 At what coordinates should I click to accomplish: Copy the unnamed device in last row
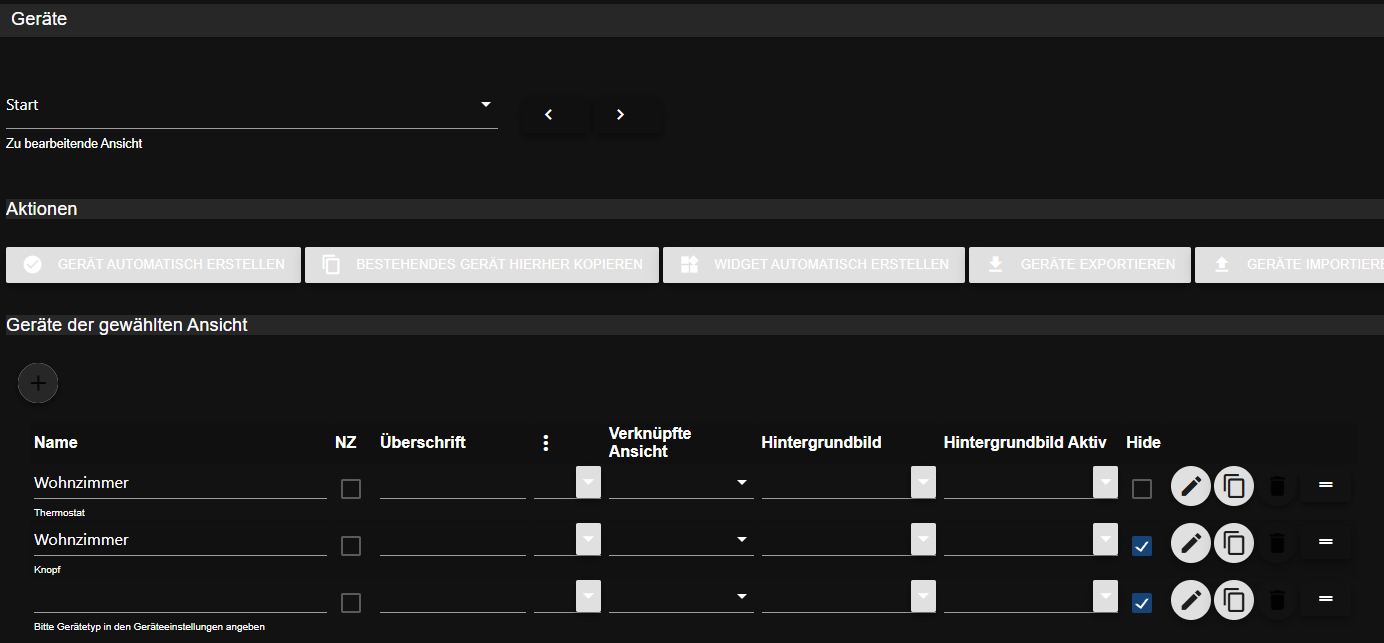pos(1234,601)
